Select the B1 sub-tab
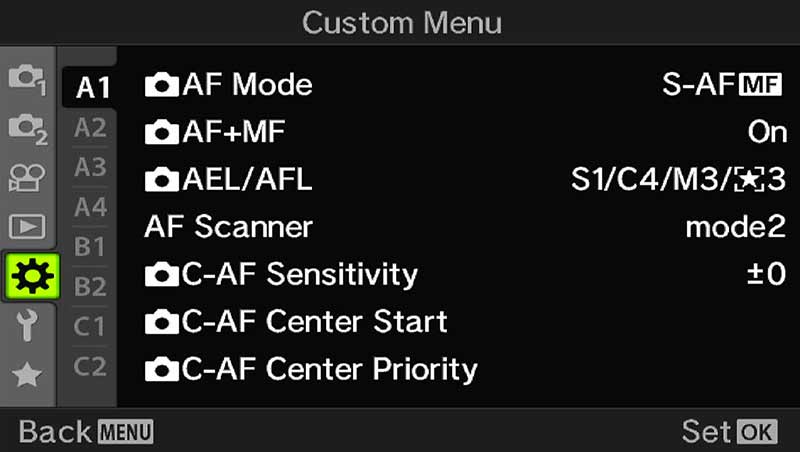The width and height of the screenshot is (800, 452). (x=91, y=246)
